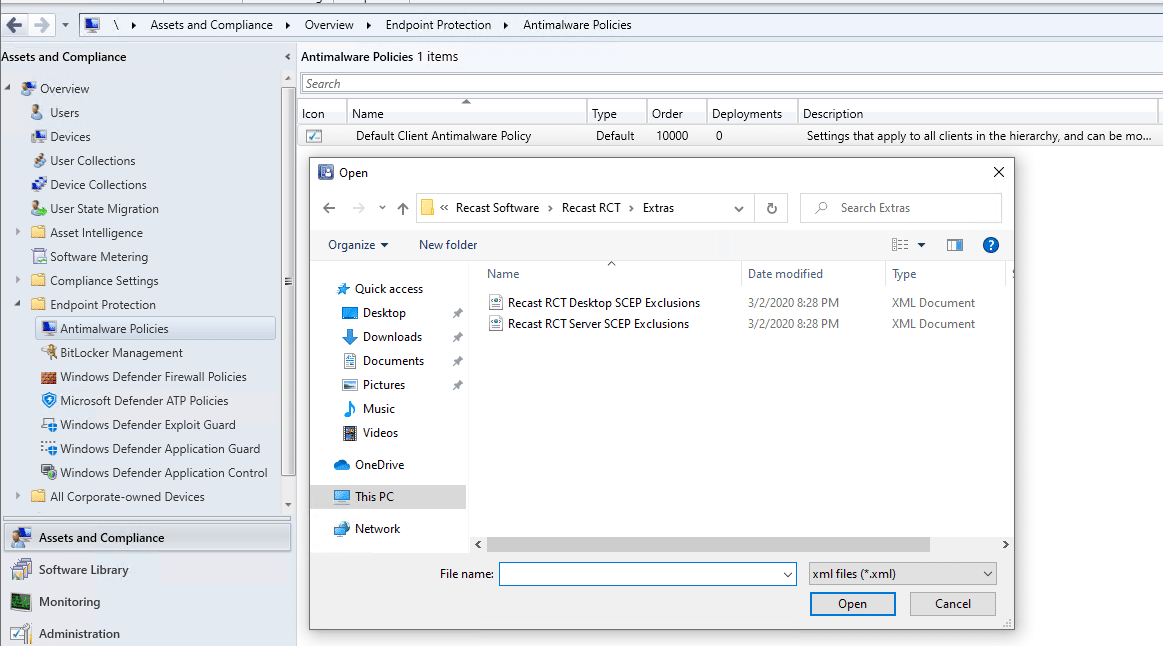
Task: Unpin Downloads from Quick access
Action: click(457, 336)
